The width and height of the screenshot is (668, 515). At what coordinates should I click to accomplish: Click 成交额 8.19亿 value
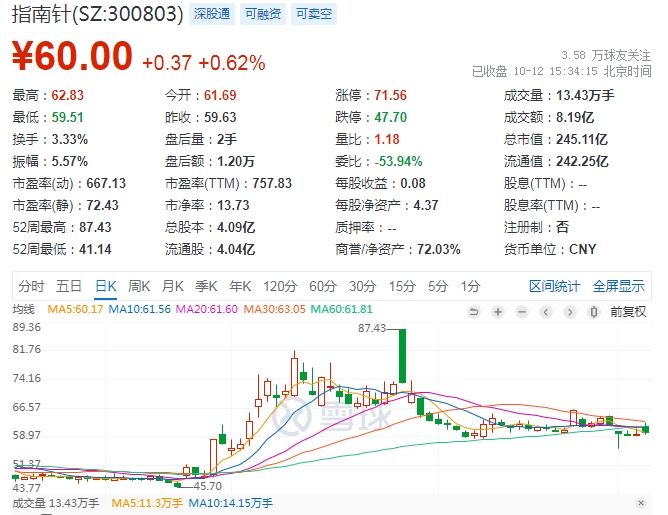click(575, 117)
